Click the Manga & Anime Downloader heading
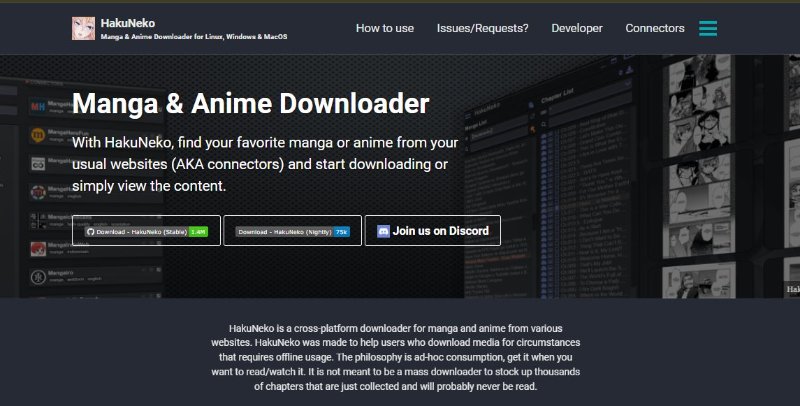This screenshot has height=406, width=800. [x=251, y=104]
